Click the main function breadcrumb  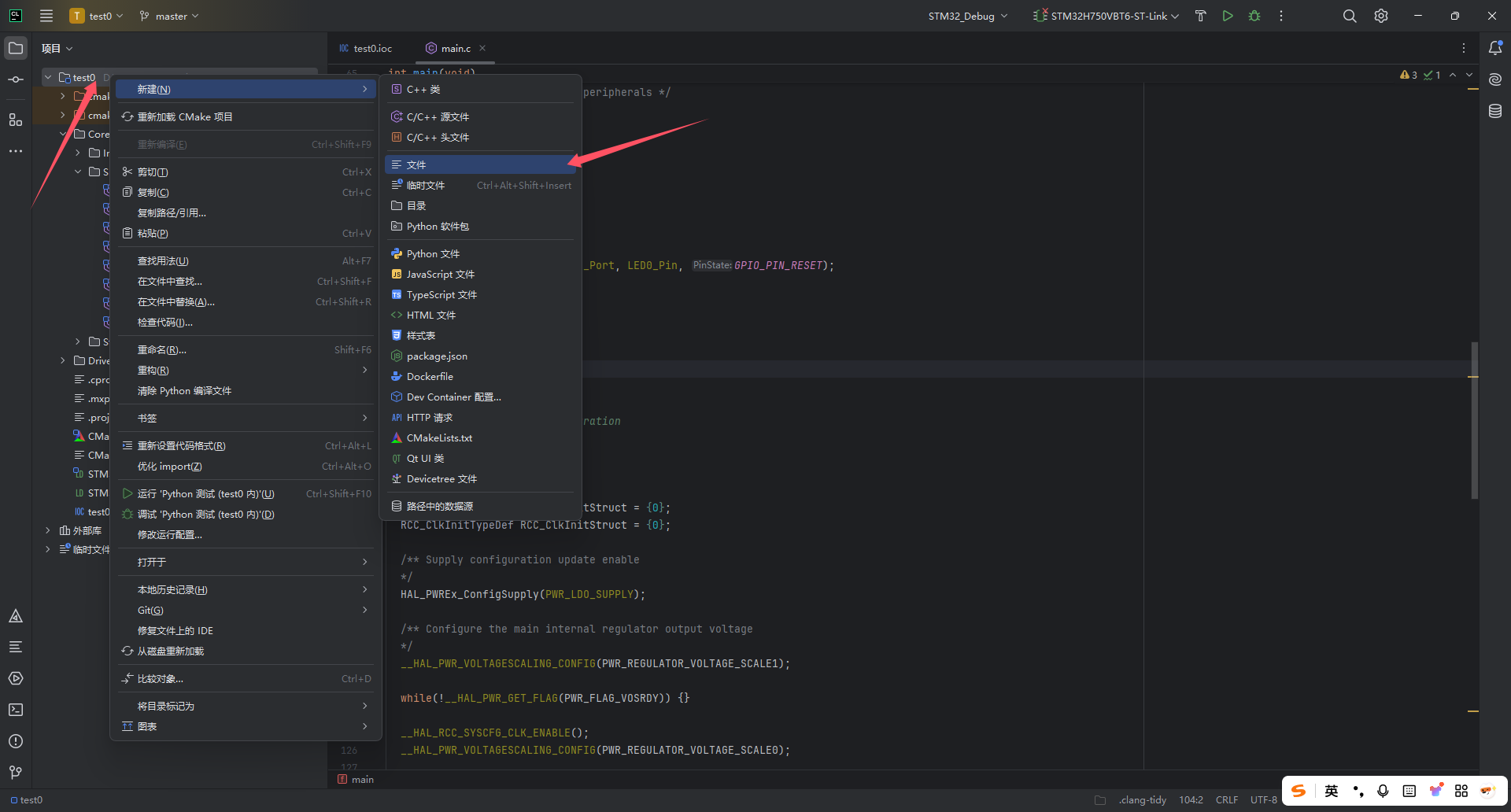(356, 779)
